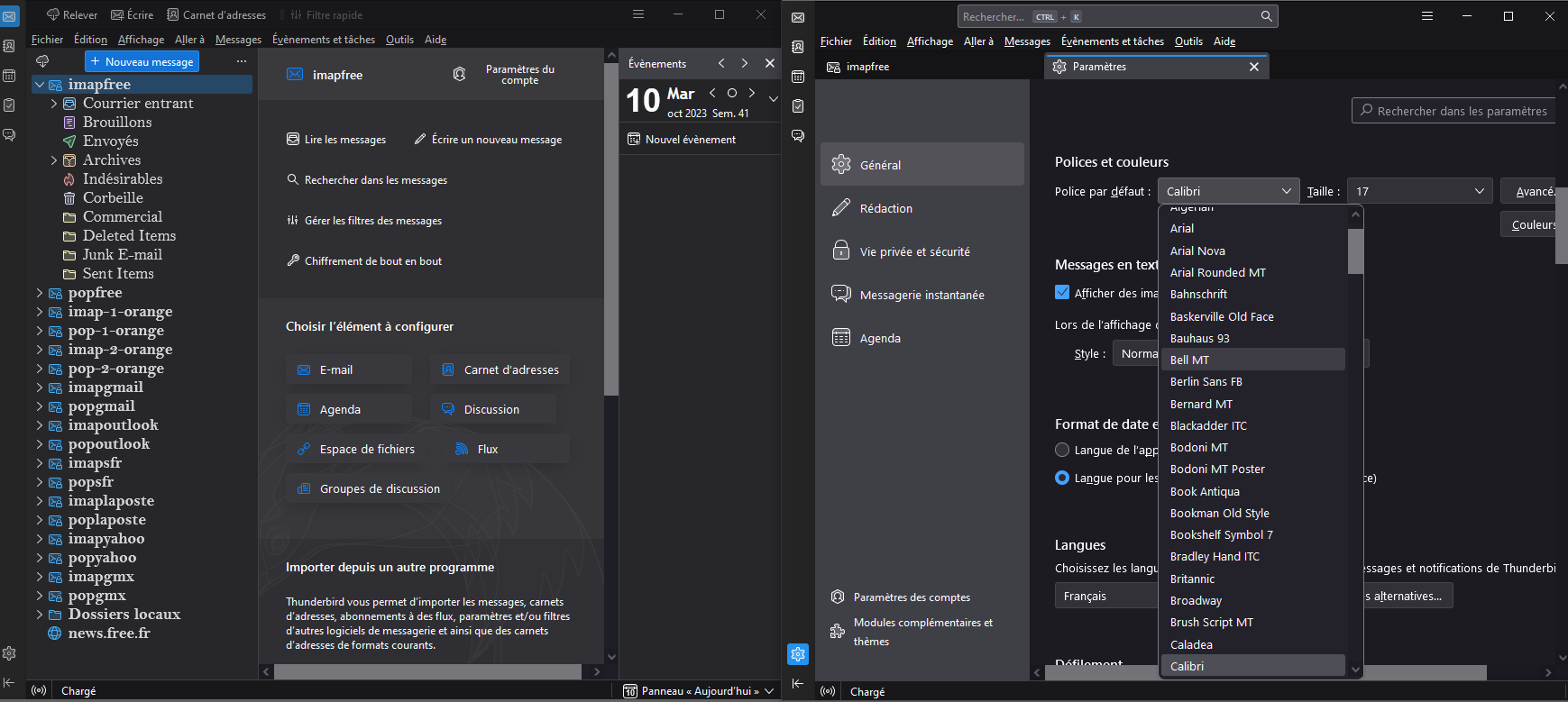The height and width of the screenshot is (702, 1568).
Task: Open the tasks space in settings window sidebar
Action: (x=798, y=106)
